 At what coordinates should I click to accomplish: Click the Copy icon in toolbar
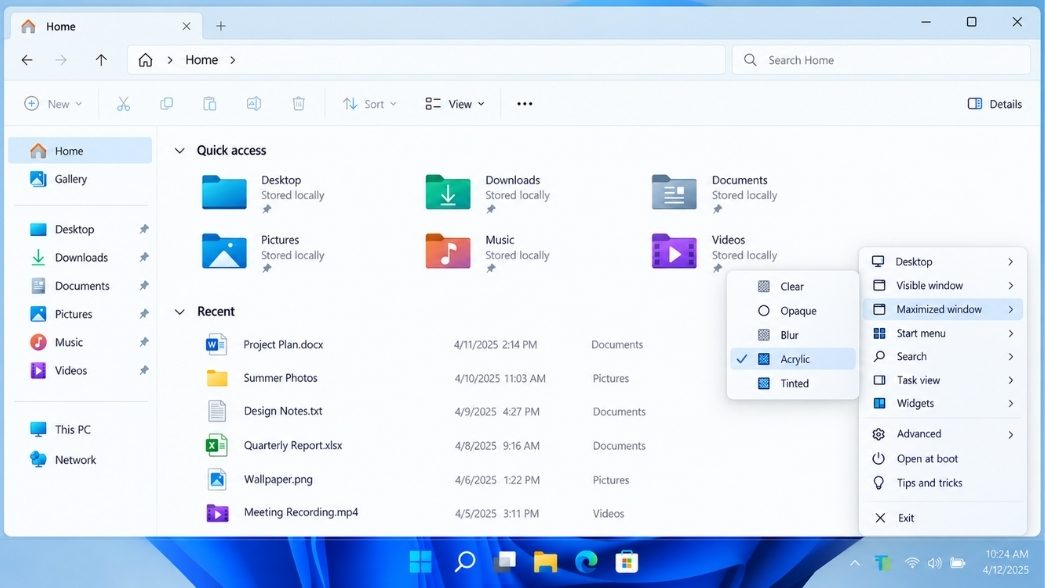coord(167,104)
